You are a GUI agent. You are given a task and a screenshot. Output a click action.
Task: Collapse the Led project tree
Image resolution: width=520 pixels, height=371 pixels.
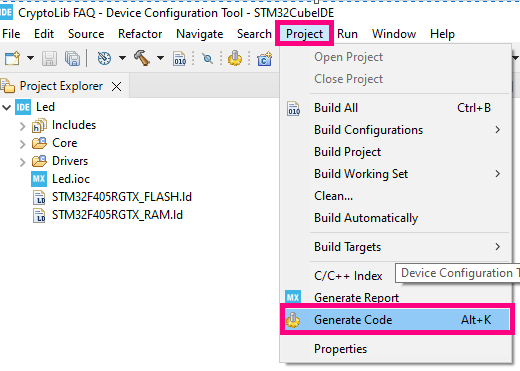point(7,108)
